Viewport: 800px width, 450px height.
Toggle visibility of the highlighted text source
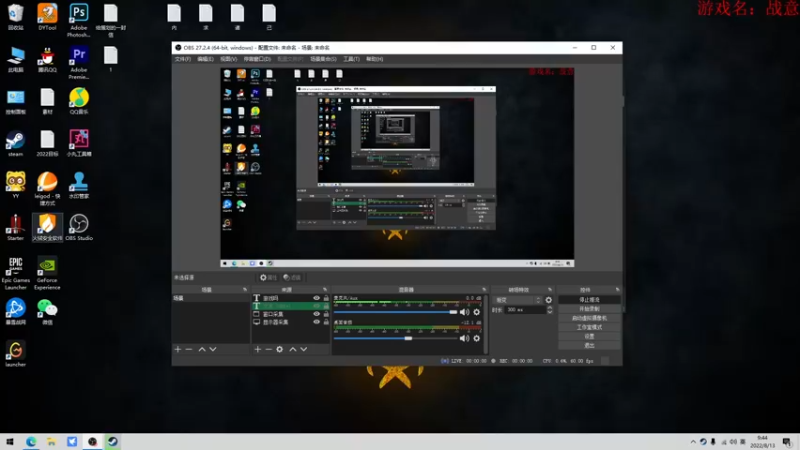coord(316,306)
